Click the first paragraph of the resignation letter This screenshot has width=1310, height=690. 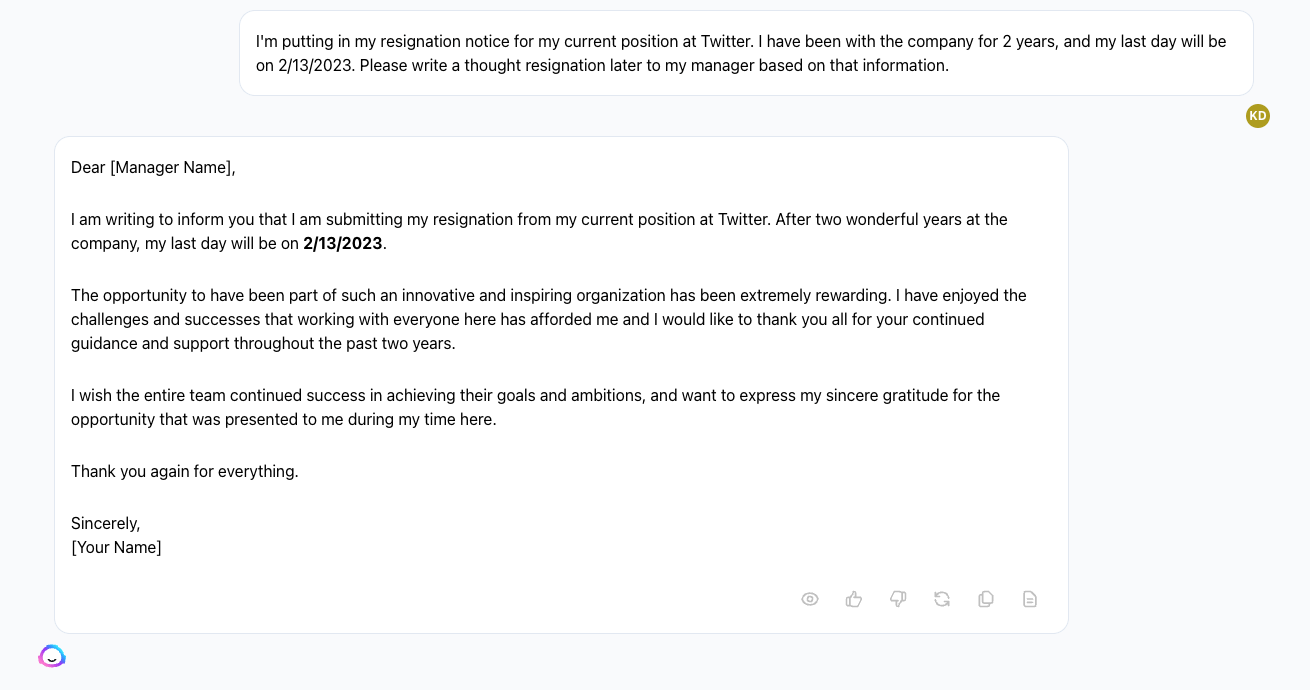(539, 231)
